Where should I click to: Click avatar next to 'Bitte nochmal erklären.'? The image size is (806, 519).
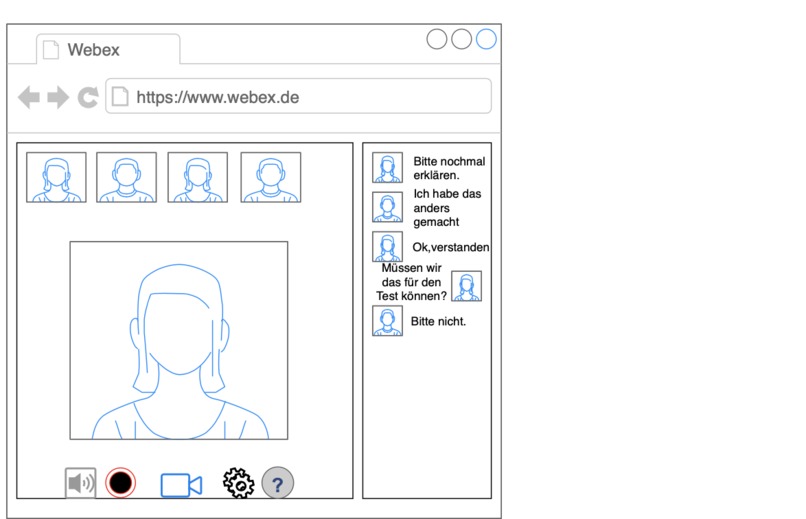pyautogui.click(x=388, y=168)
